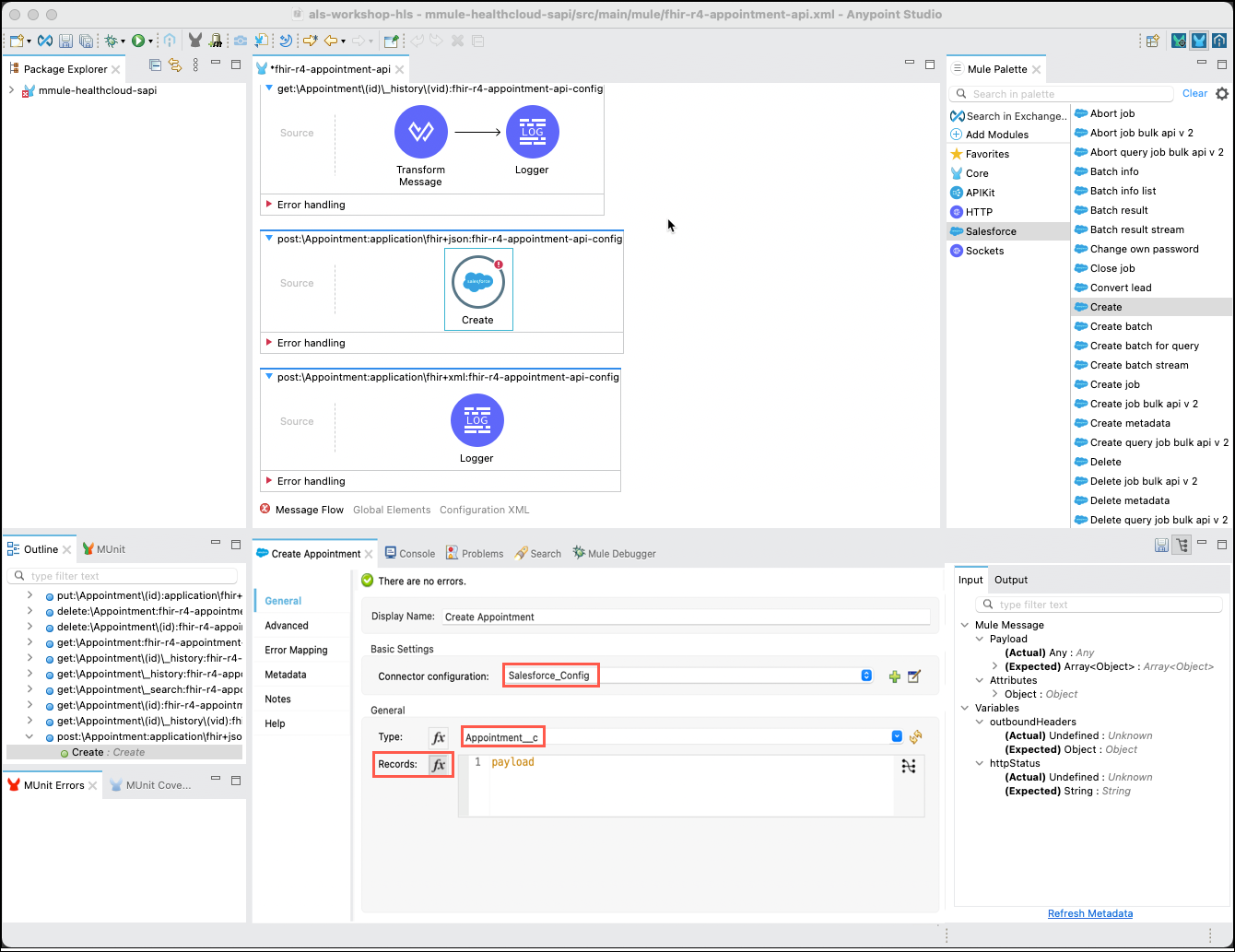Click the Debug bug icon in the toolbar

pyautogui.click(x=111, y=41)
